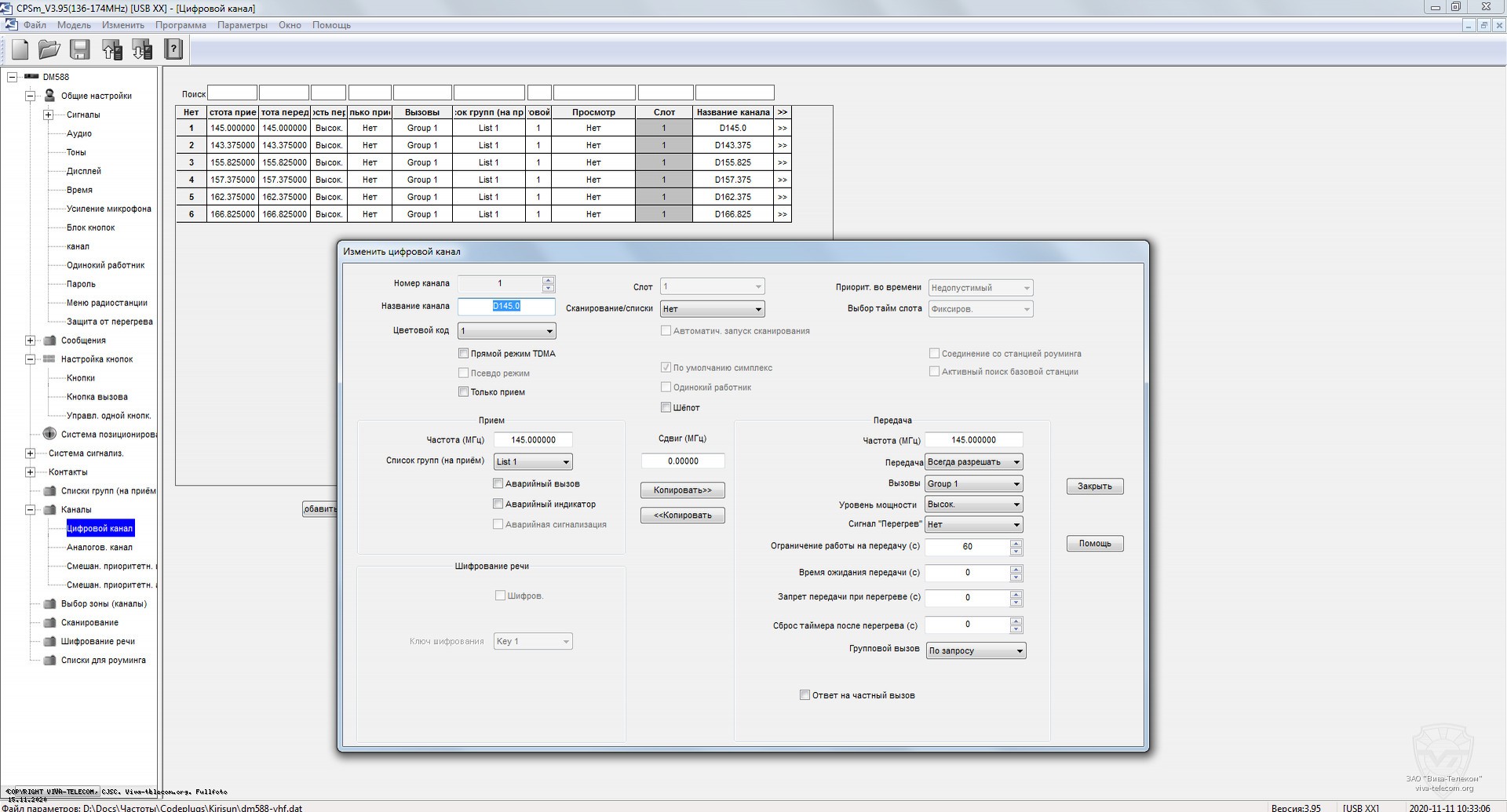Click the Списки групп folder icon
The image size is (1507, 812).
(49, 491)
